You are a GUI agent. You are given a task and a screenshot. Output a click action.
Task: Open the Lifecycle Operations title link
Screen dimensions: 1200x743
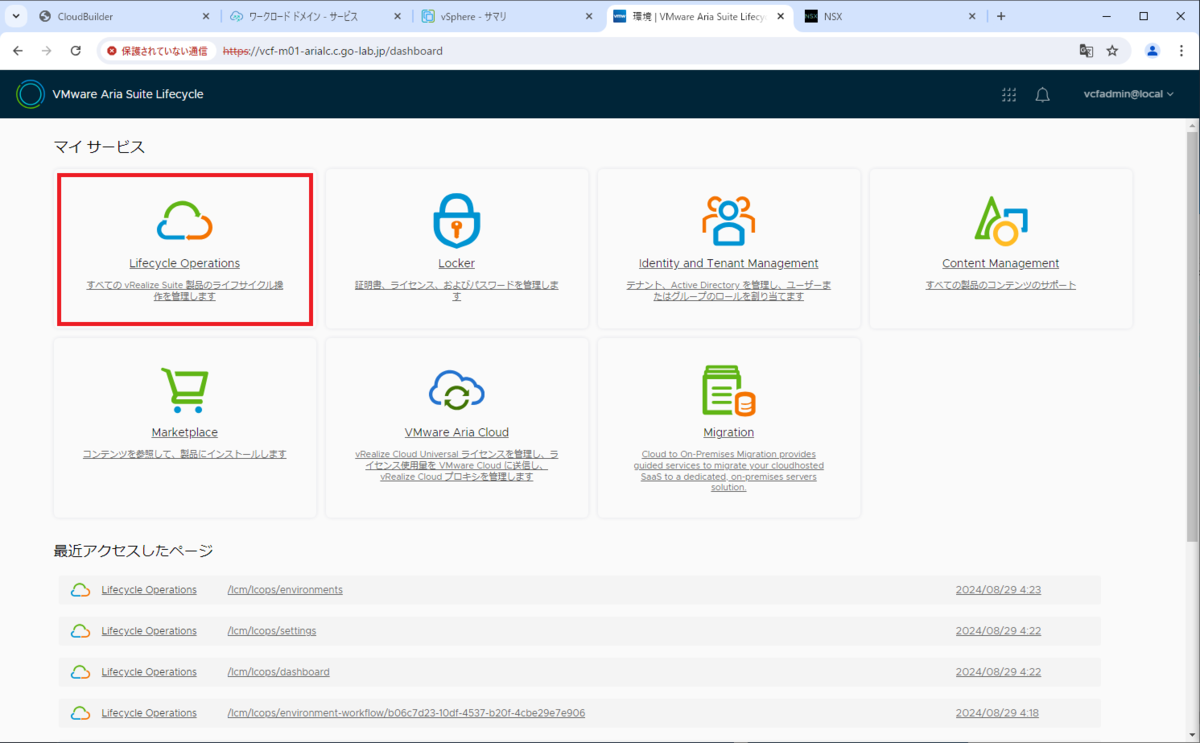point(185,264)
